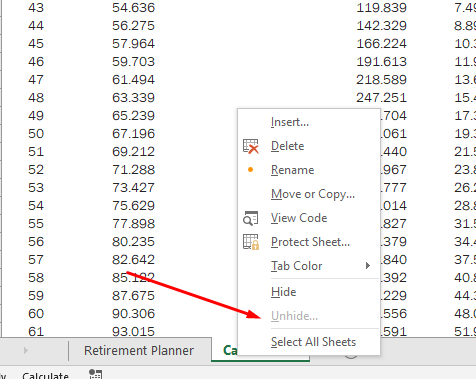
Task: Select the cell showing 93.015
Action: point(134,331)
